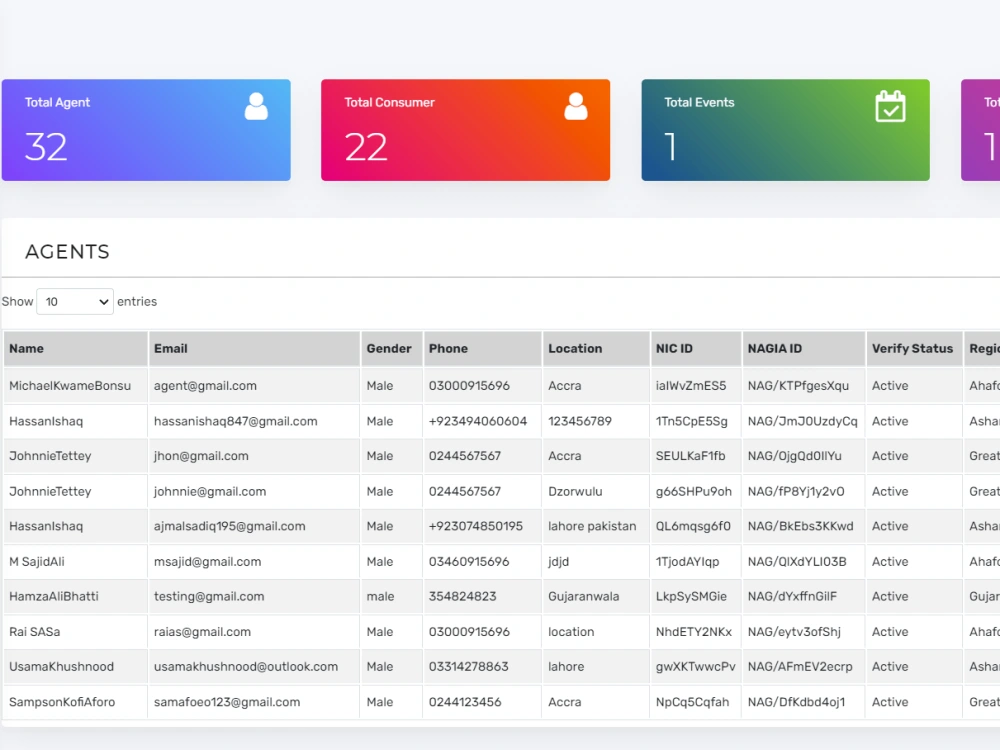Click NIC ID LkpSySMGie
The width and height of the screenshot is (1000, 750).
691,596
